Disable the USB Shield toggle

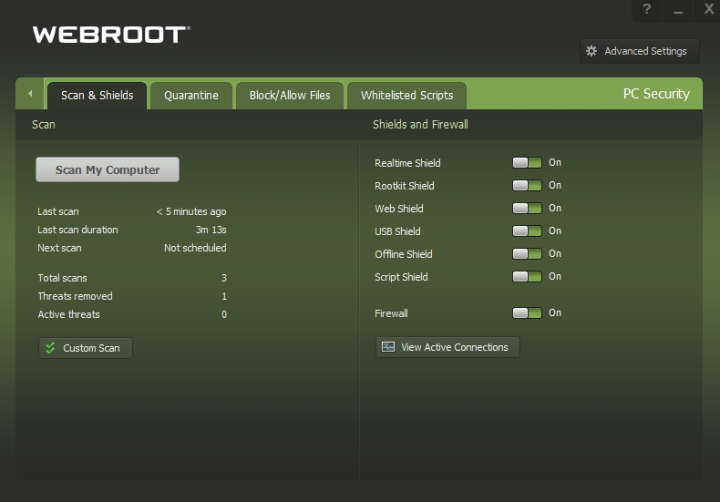[527, 231]
